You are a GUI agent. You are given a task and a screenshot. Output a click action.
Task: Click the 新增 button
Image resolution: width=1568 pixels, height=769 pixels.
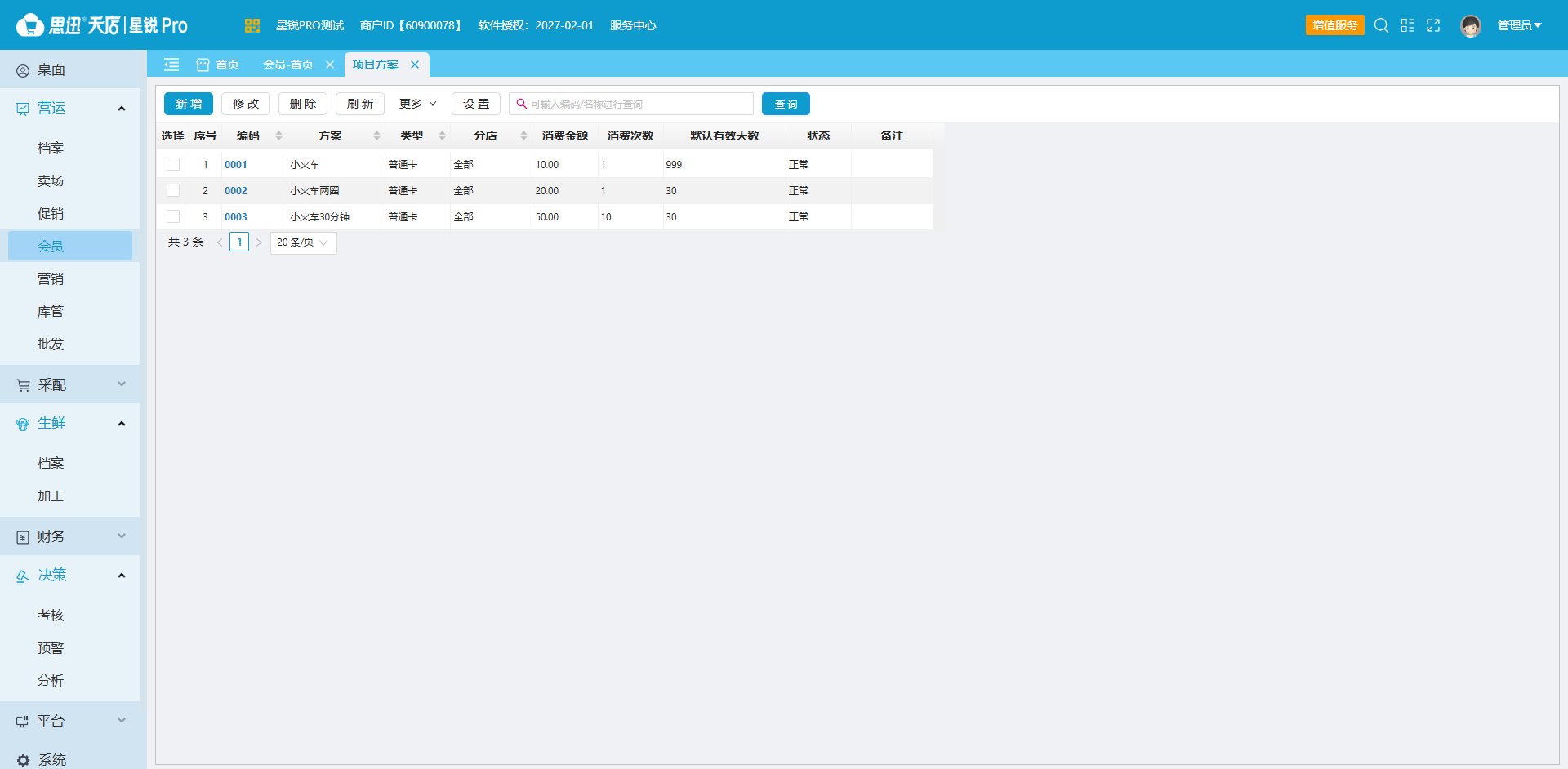189,104
